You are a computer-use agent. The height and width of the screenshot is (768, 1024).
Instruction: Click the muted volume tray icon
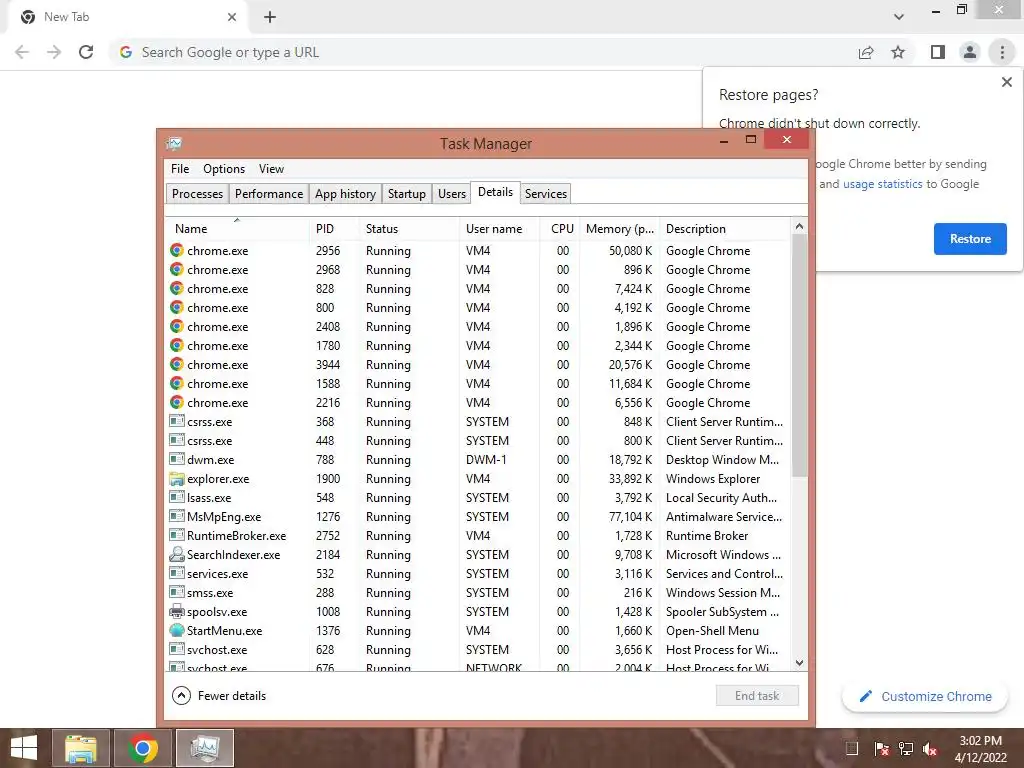929,749
